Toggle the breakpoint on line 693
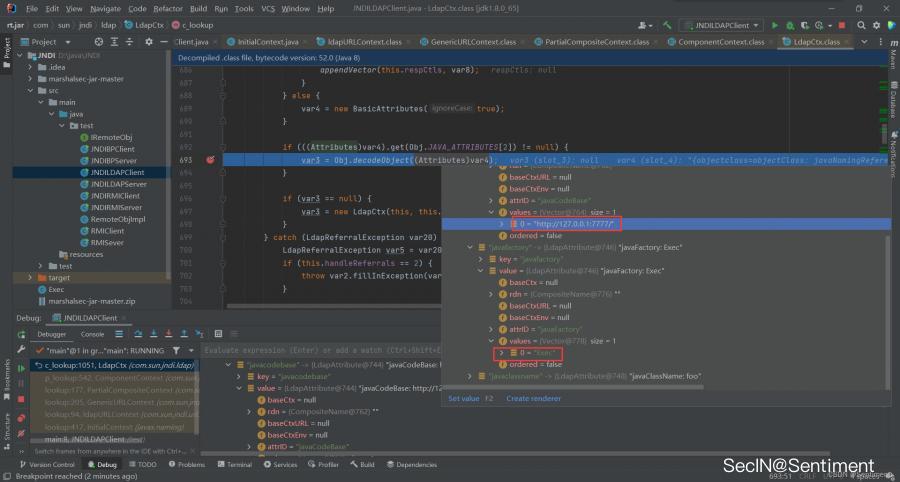The image size is (900, 482). coord(210,160)
